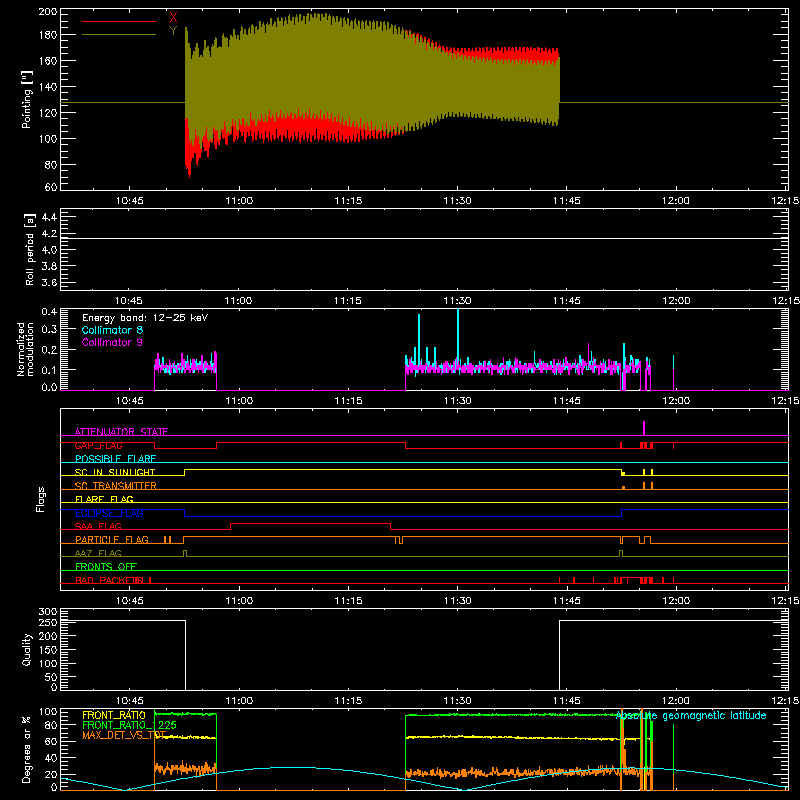Image resolution: width=800 pixels, height=800 pixels.
Task: Click the olive Y legend line sample
Action: [119, 35]
